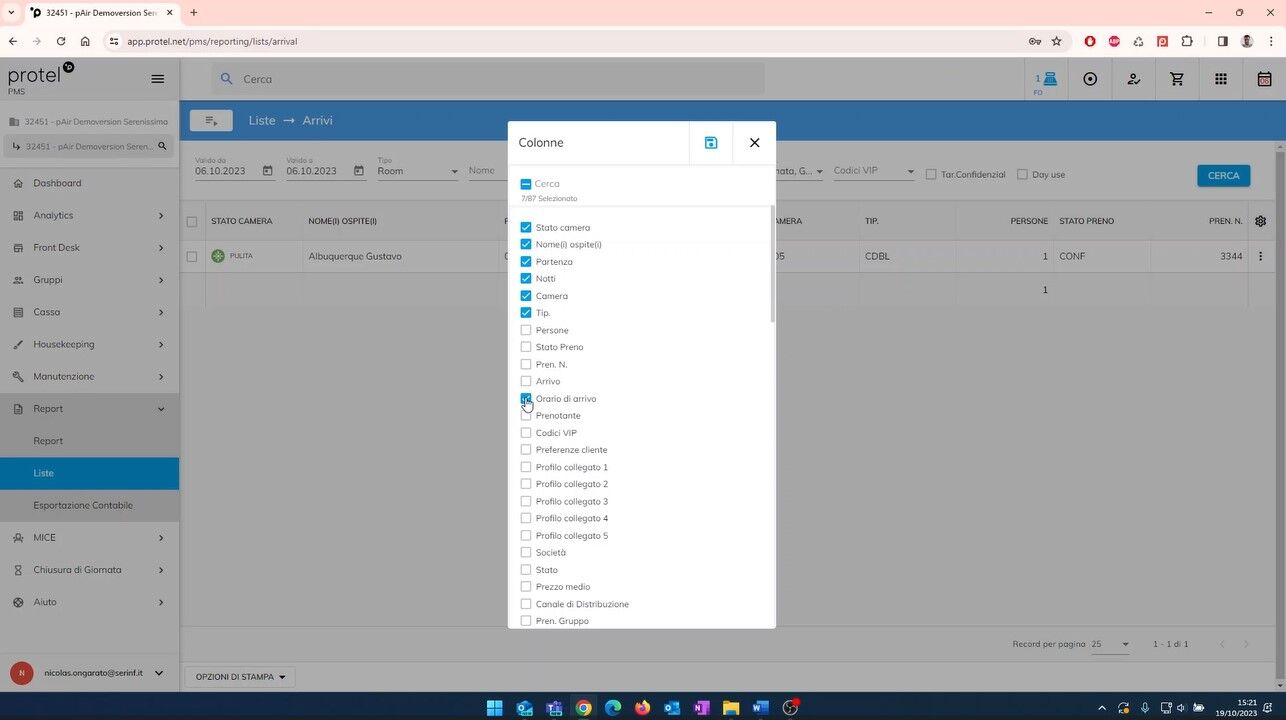Open Dashboard in the sidebar
Screen dimensions: 1286x720
tap(57, 183)
